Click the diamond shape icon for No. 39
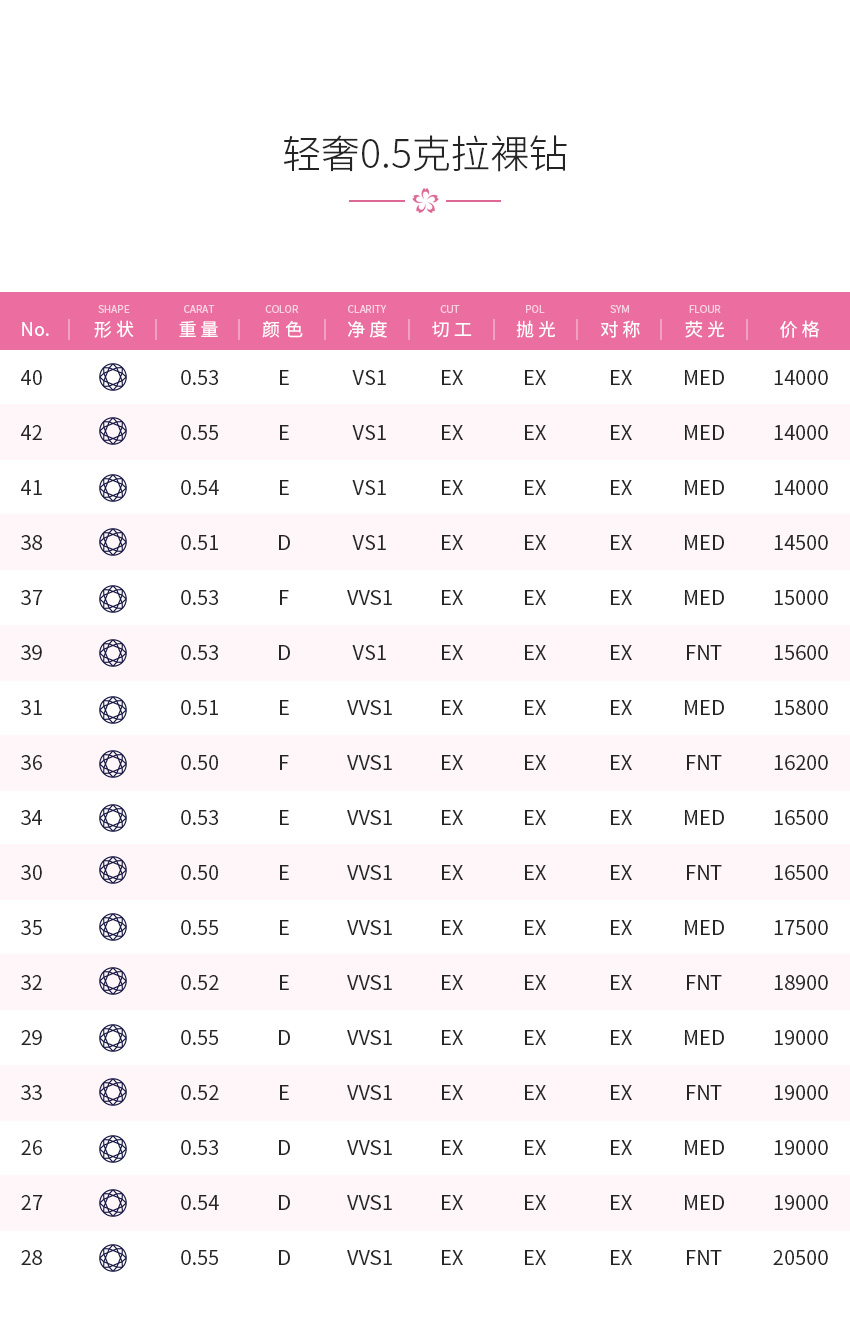 113,653
